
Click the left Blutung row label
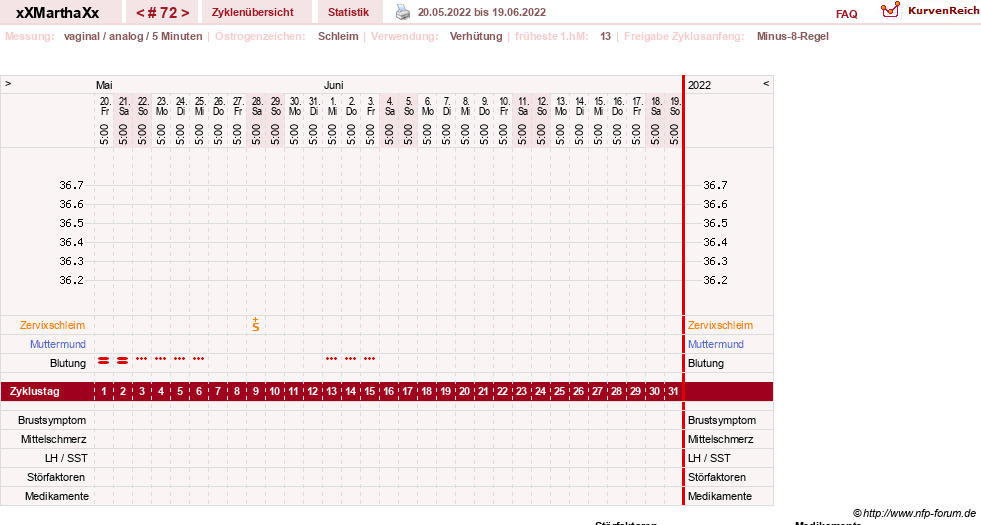click(68, 364)
